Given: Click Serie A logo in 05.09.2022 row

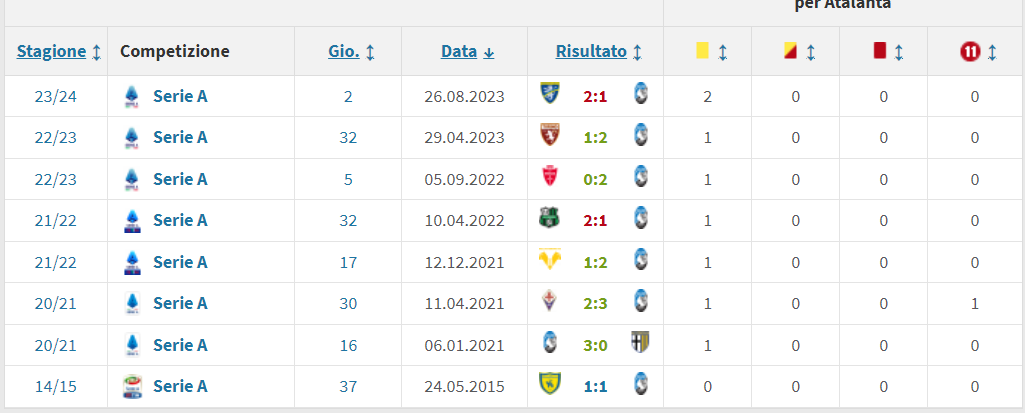Looking at the screenshot, I should [131, 179].
